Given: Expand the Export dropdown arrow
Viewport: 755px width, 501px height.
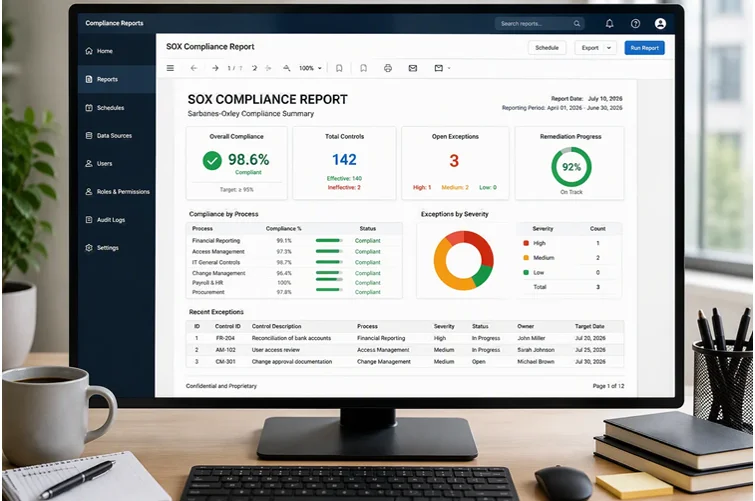Looking at the screenshot, I should click(x=609, y=48).
